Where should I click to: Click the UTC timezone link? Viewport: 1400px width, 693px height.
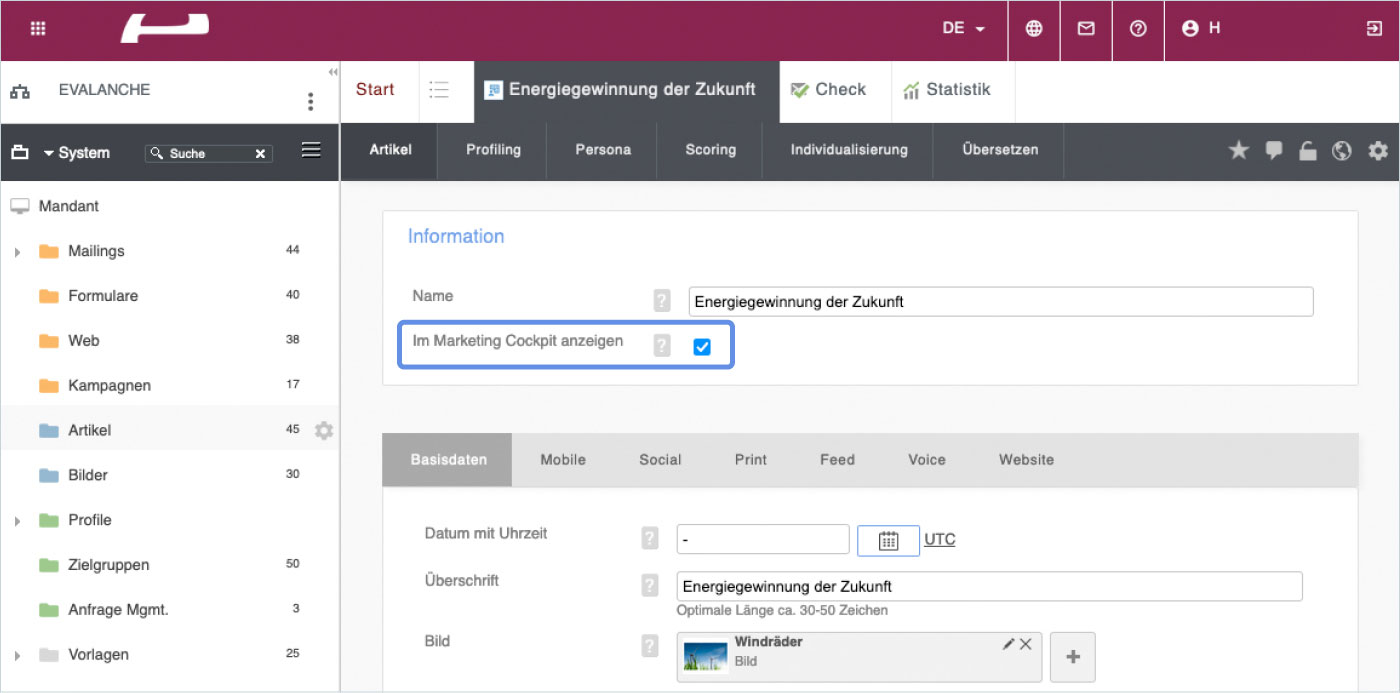939,539
